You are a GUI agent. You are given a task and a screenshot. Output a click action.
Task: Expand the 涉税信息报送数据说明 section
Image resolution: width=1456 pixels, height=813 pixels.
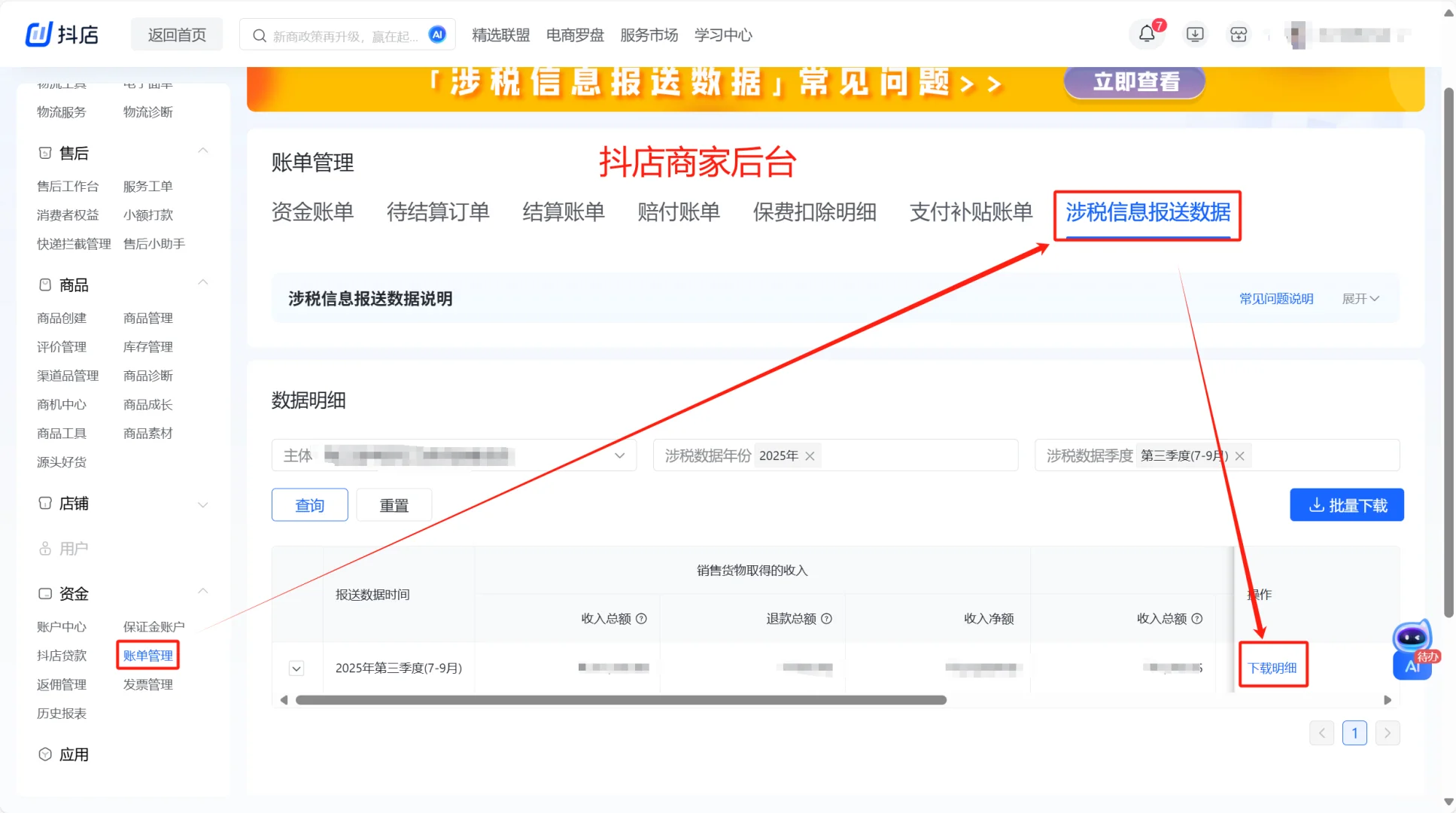1360,299
